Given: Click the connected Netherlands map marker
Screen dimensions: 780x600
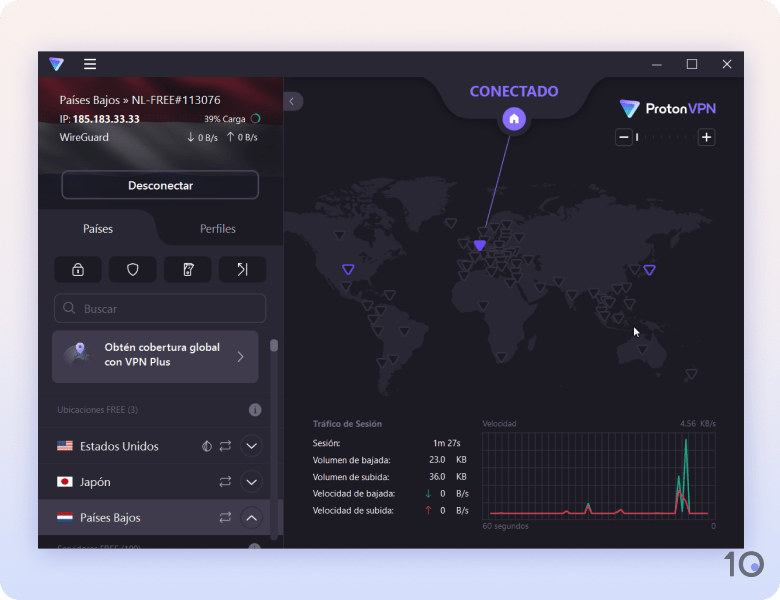Looking at the screenshot, I should [480, 245].
